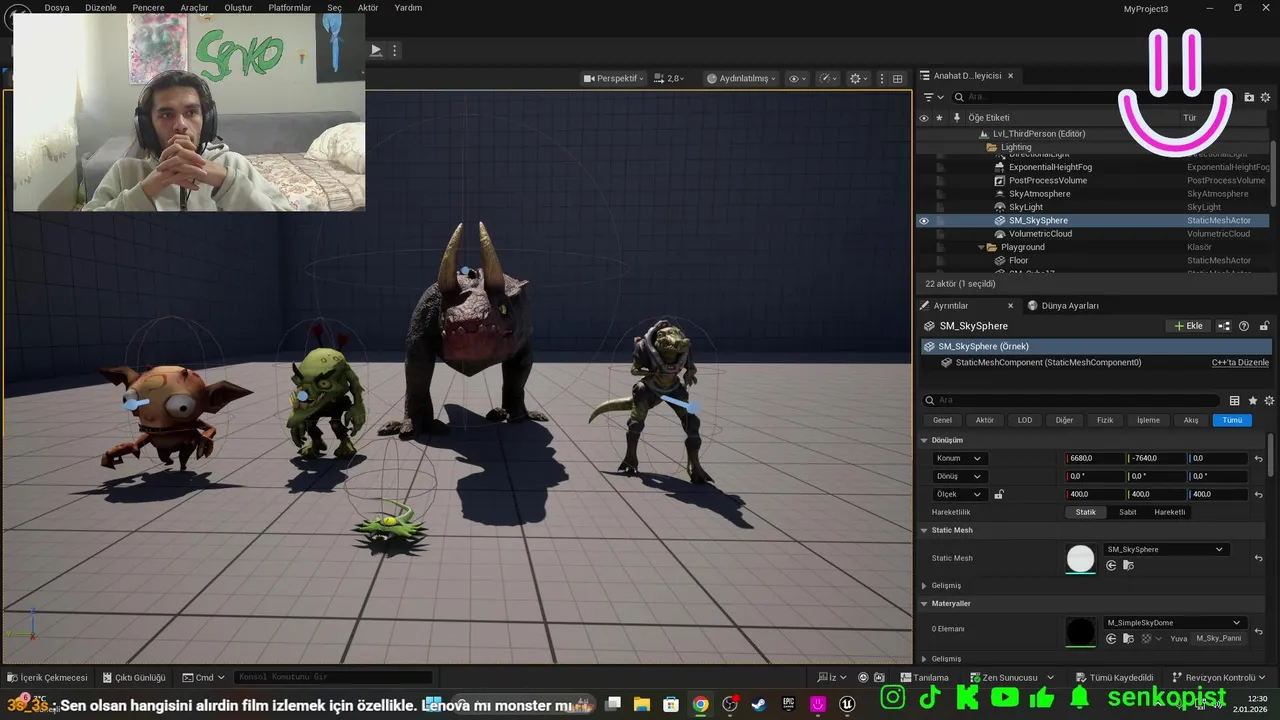Click star column header in Outliner
The height and width of the screenshot is (720, 1280).
pos(939,118)
